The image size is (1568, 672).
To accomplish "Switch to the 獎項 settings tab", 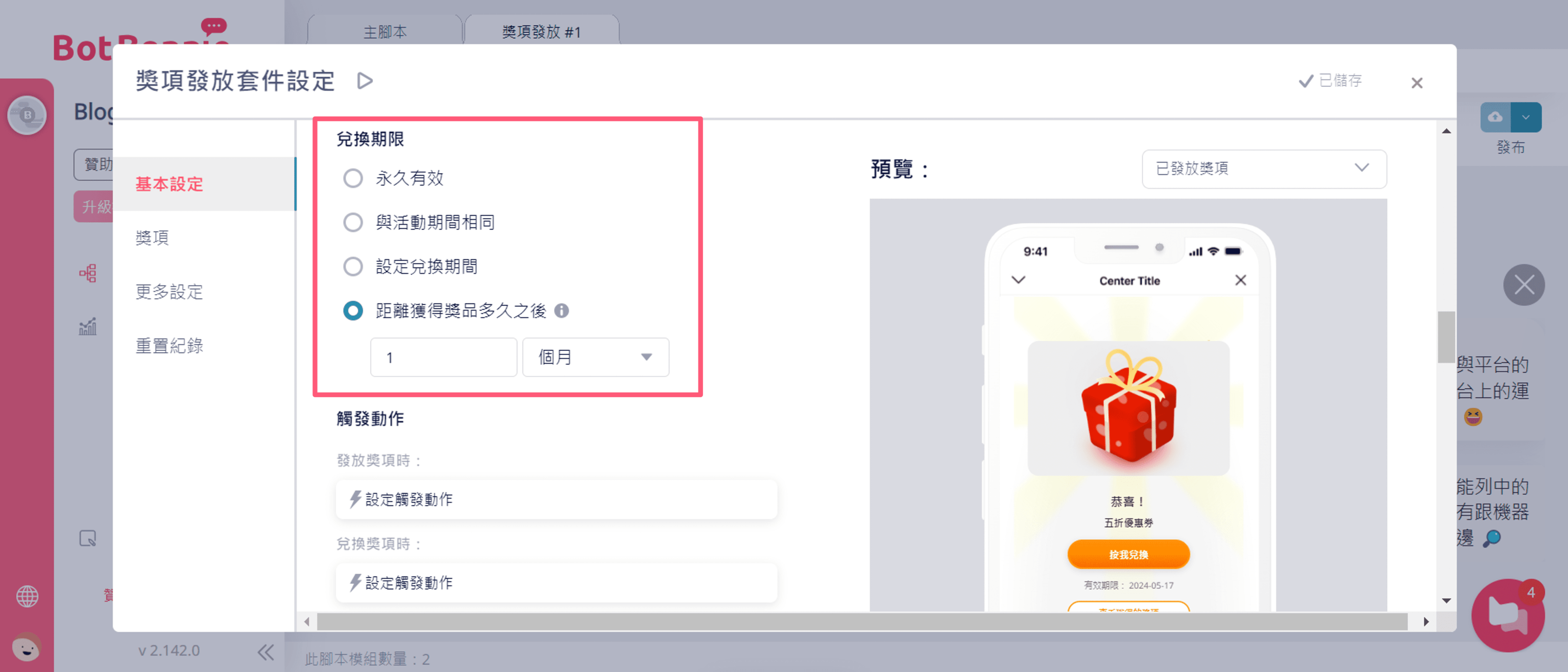I will click(152, 237).
